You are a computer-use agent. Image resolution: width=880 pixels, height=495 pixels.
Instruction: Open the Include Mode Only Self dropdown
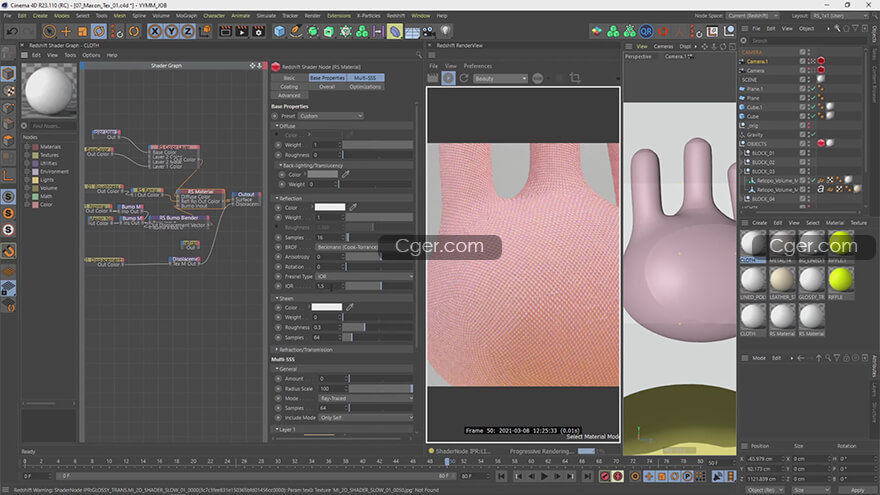pyautogui.click(x=366, y=418)
